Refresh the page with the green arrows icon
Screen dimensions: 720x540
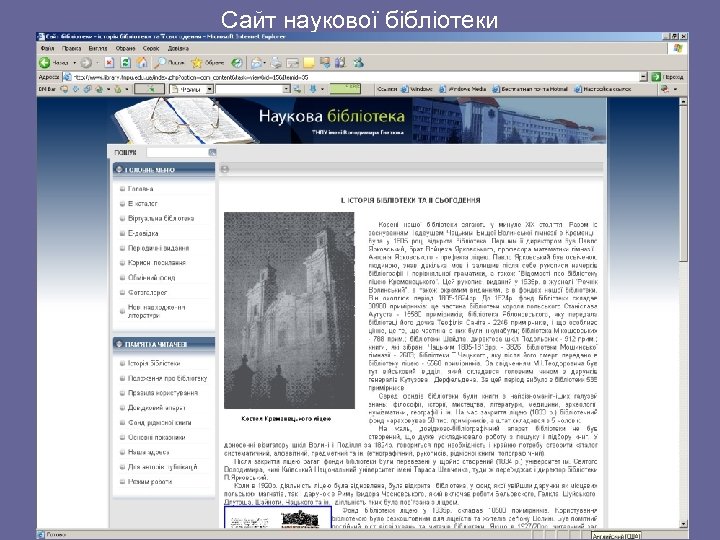coord(125,62)
